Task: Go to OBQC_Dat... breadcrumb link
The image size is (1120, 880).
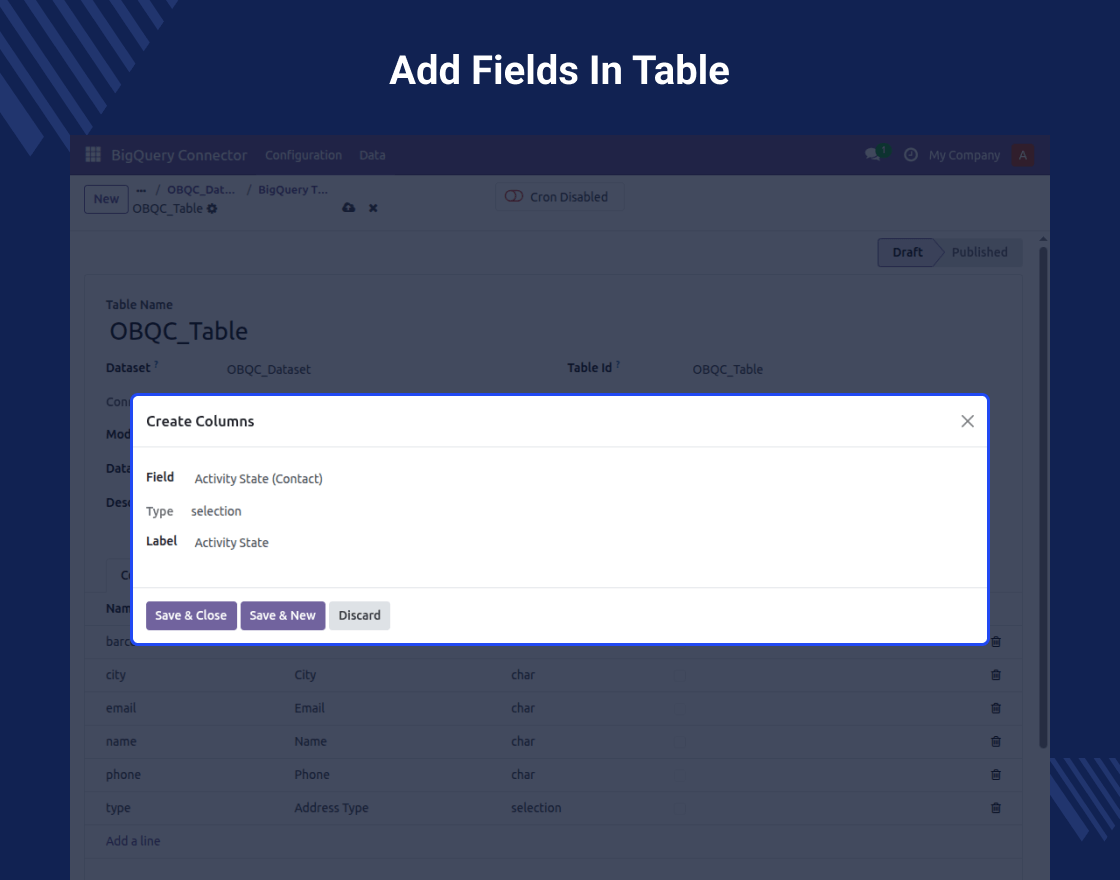Action: [x=201, y=190]
